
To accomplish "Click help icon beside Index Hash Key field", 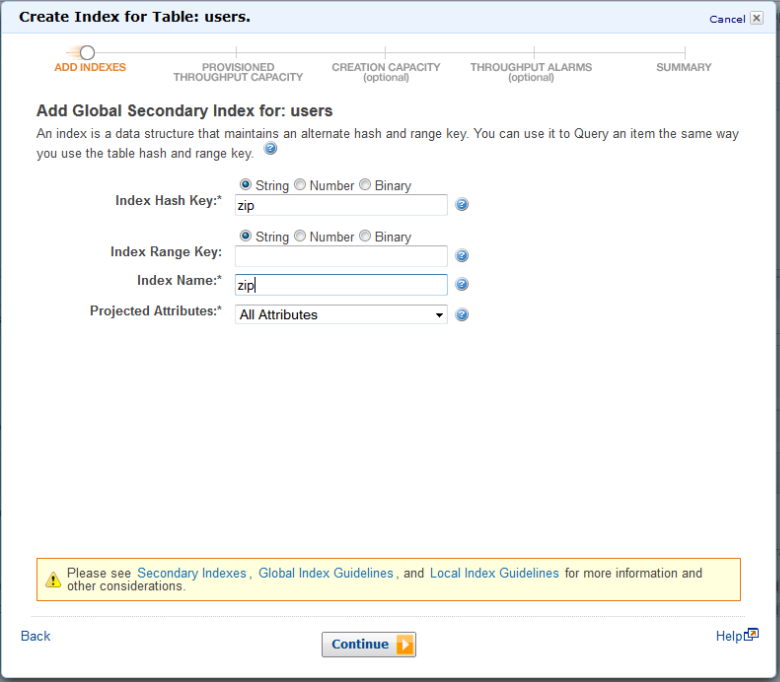I will (x=462, y=205).
